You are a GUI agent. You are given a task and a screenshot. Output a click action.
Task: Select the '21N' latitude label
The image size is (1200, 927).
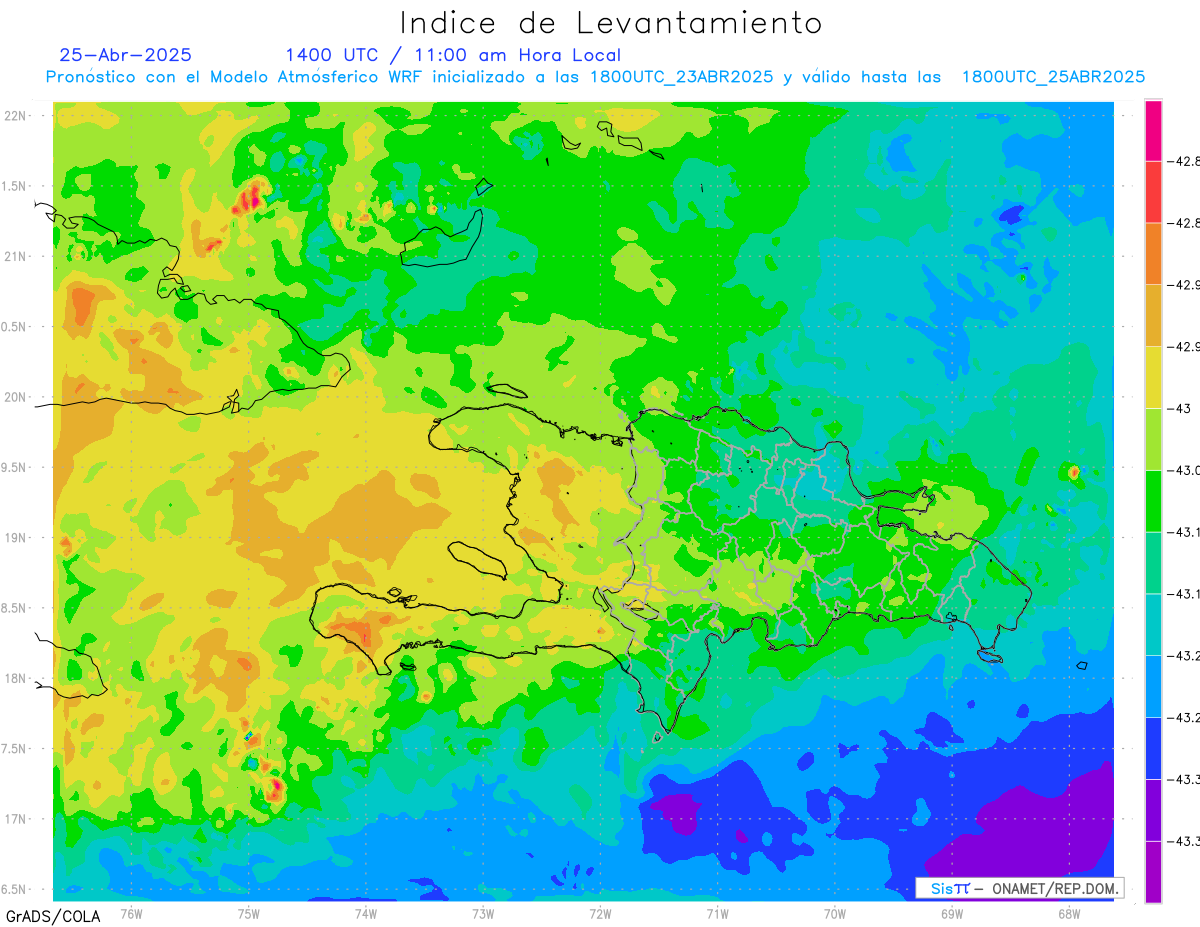tap(16, 256)
